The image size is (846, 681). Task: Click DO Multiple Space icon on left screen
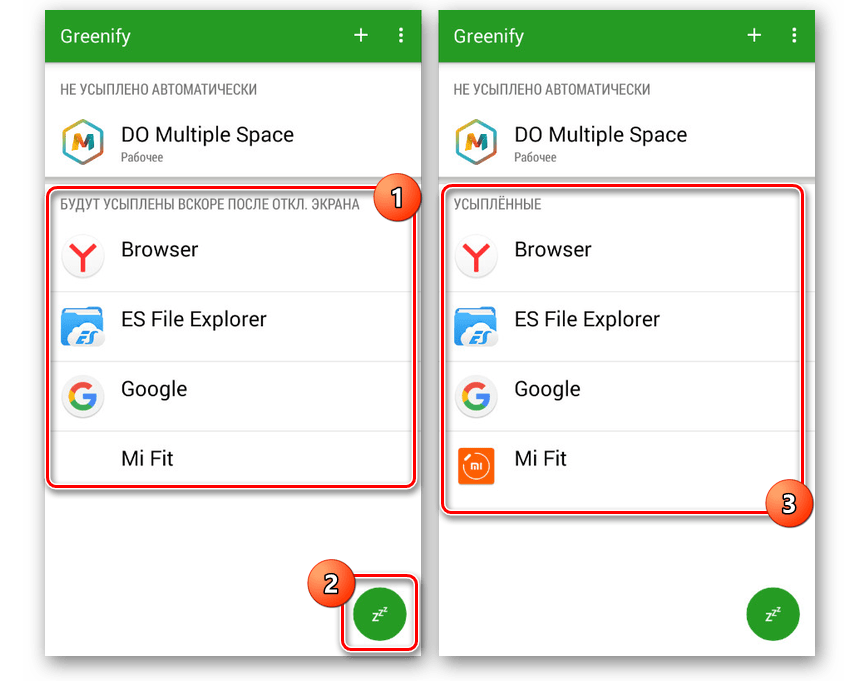tap(83, 143)
